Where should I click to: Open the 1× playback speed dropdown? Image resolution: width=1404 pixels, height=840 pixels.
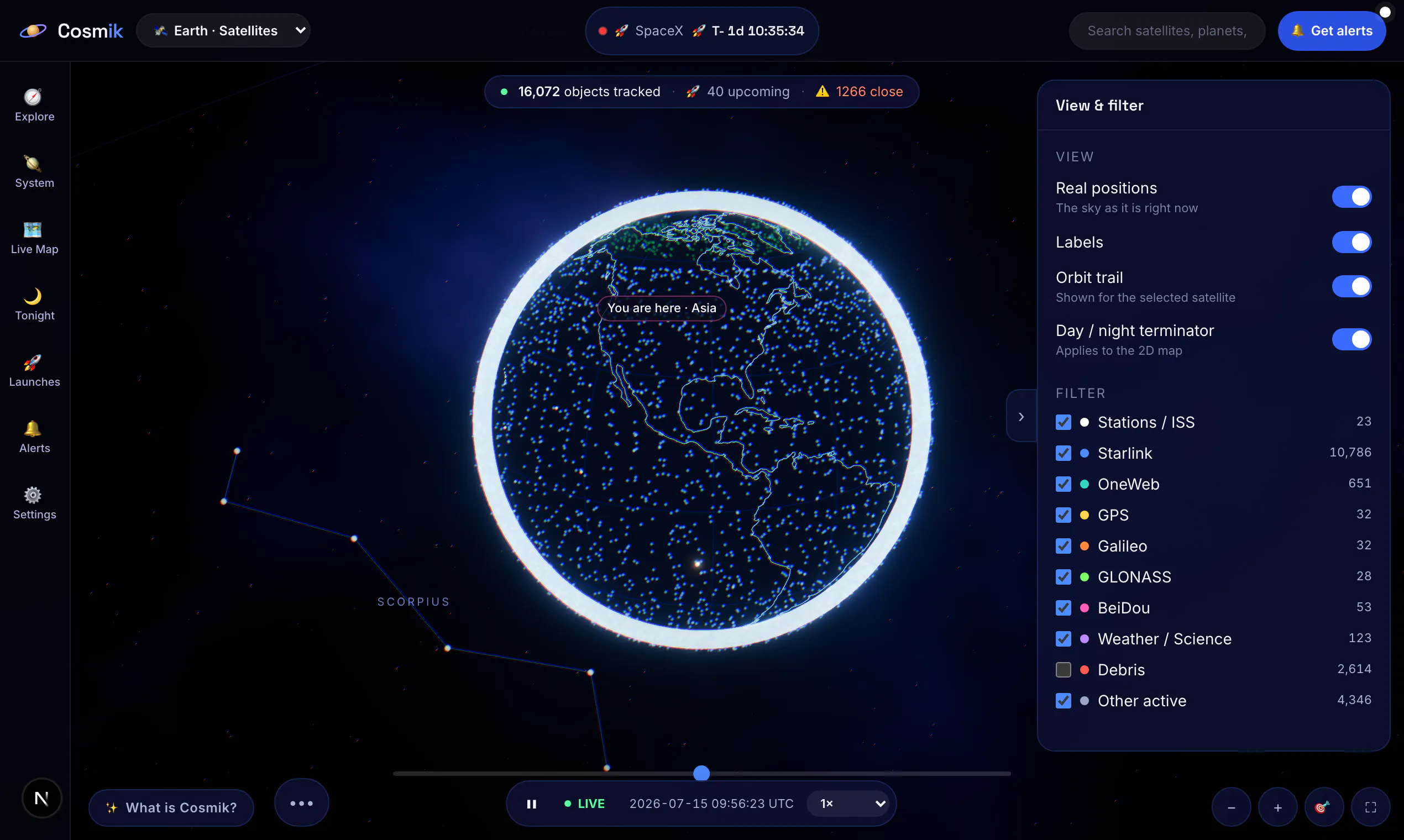[847, 804]
